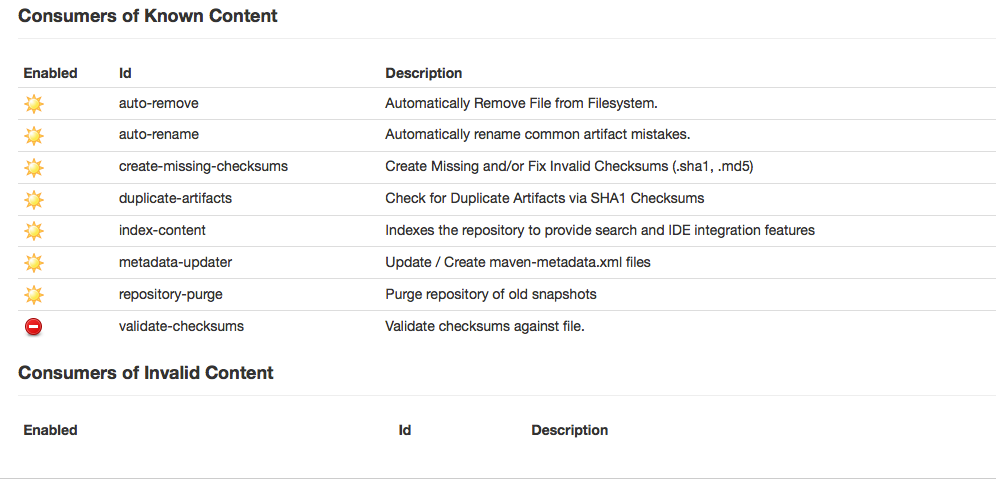996x484 pixels.
Task: Toggle the index-content enabled sun icon
Action: [34, 231]
